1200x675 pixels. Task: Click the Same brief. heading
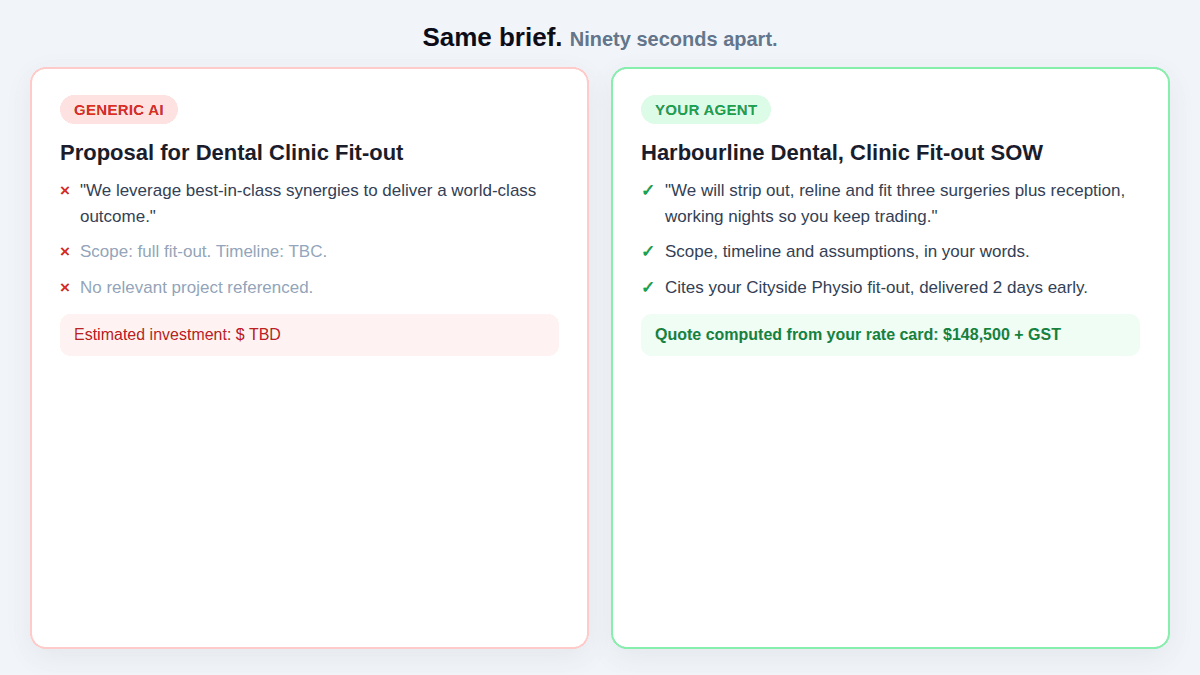click(492, 38)
